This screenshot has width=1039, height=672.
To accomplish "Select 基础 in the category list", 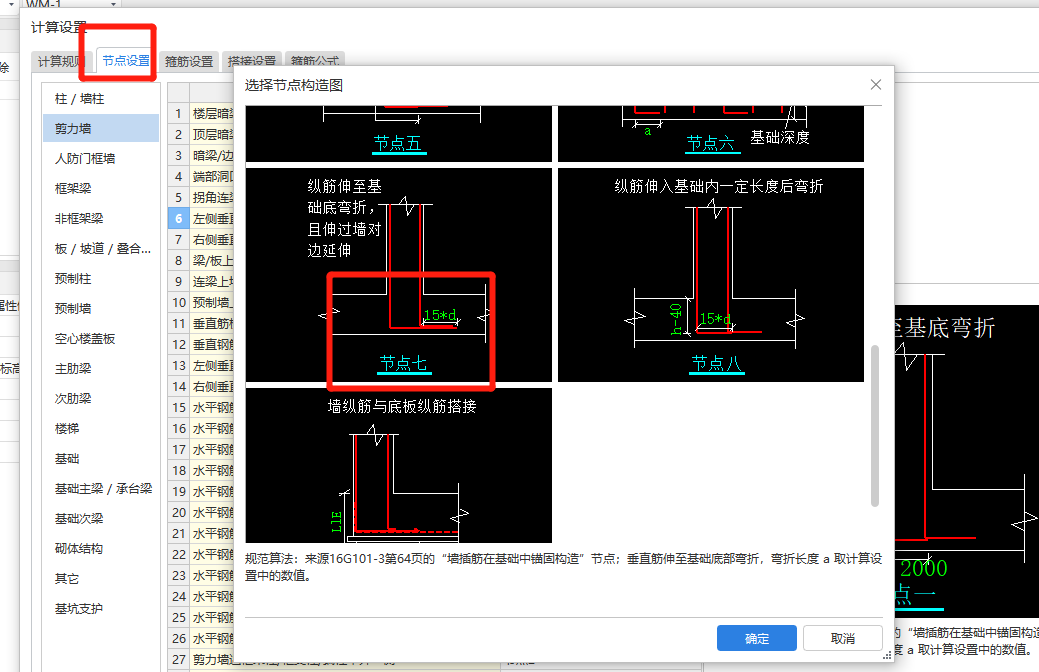I will [x=101, y=459].
